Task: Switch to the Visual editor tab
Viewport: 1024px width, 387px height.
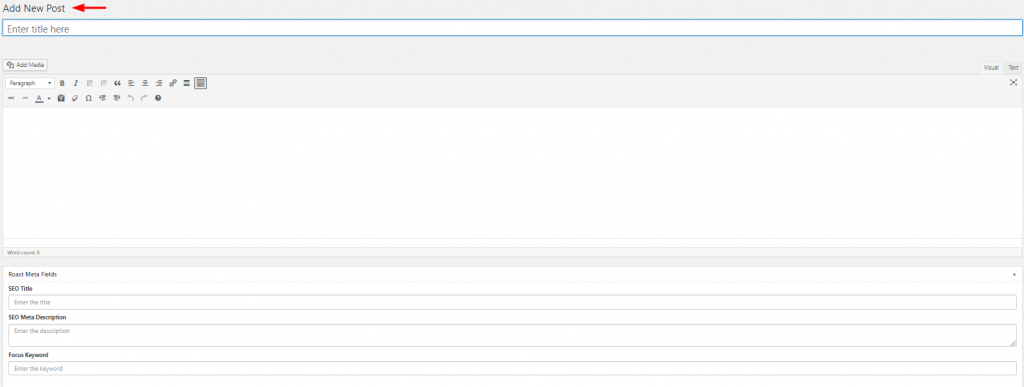Action: coord(991,68)
